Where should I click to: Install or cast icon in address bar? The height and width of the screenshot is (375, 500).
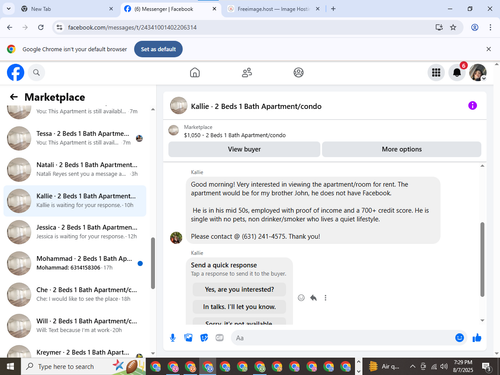[x=439, y=27]
